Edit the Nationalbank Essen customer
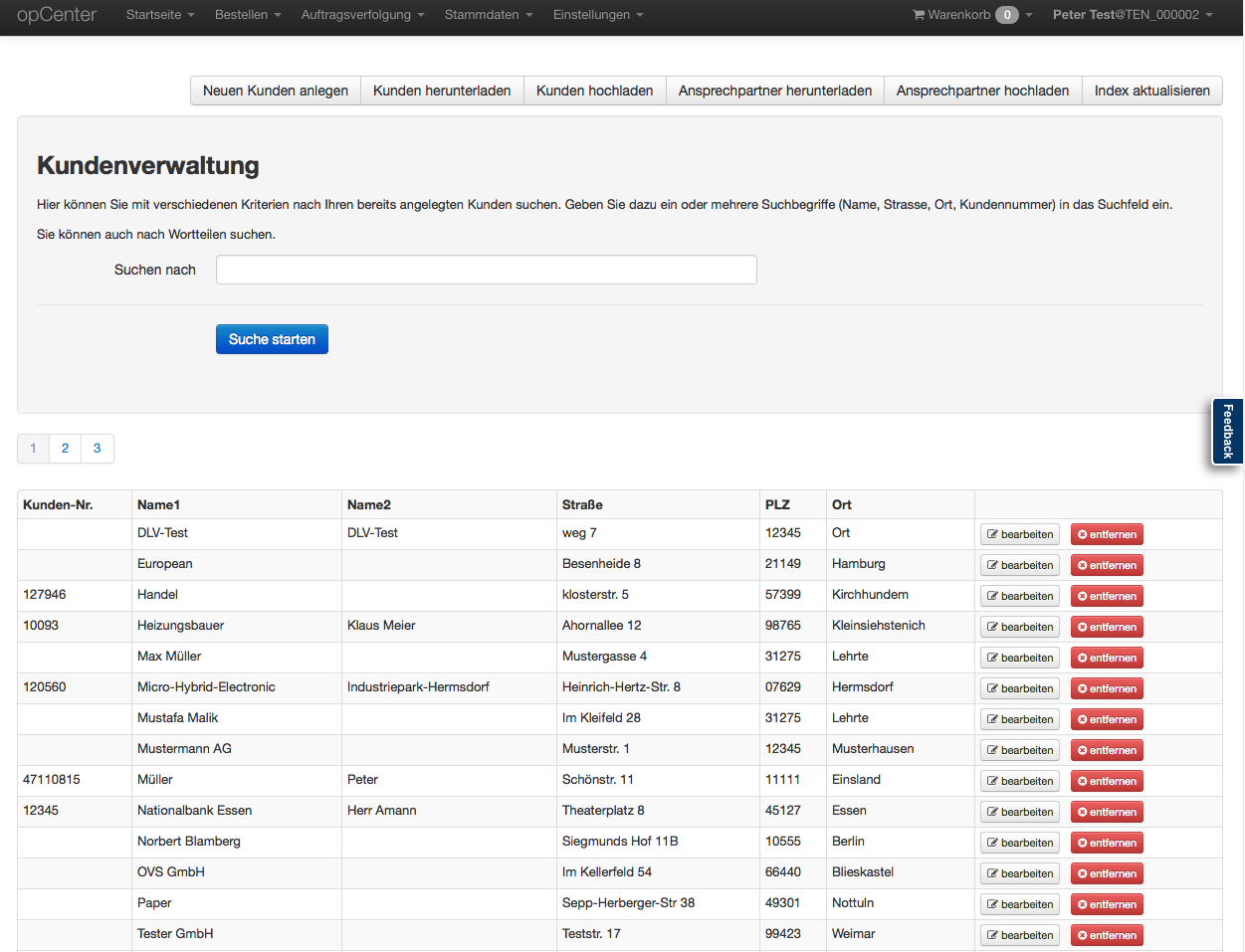Viewport: 1245px width, 952px height. point(1019,812)
